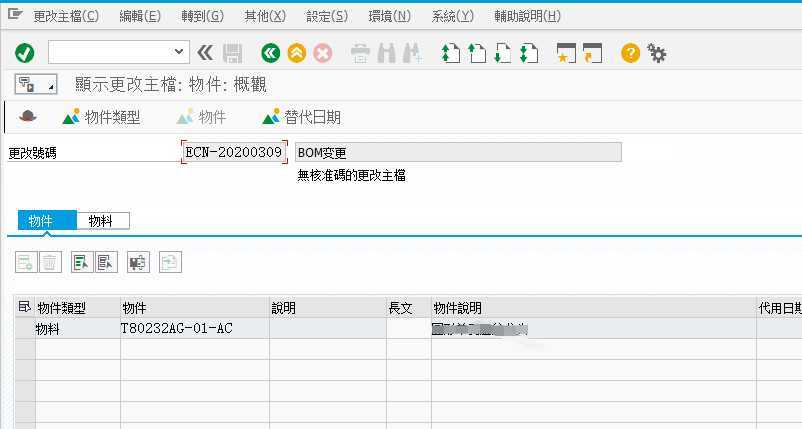Switch to the 物件 tab
The image size is (802, 429).
[47, 221]
